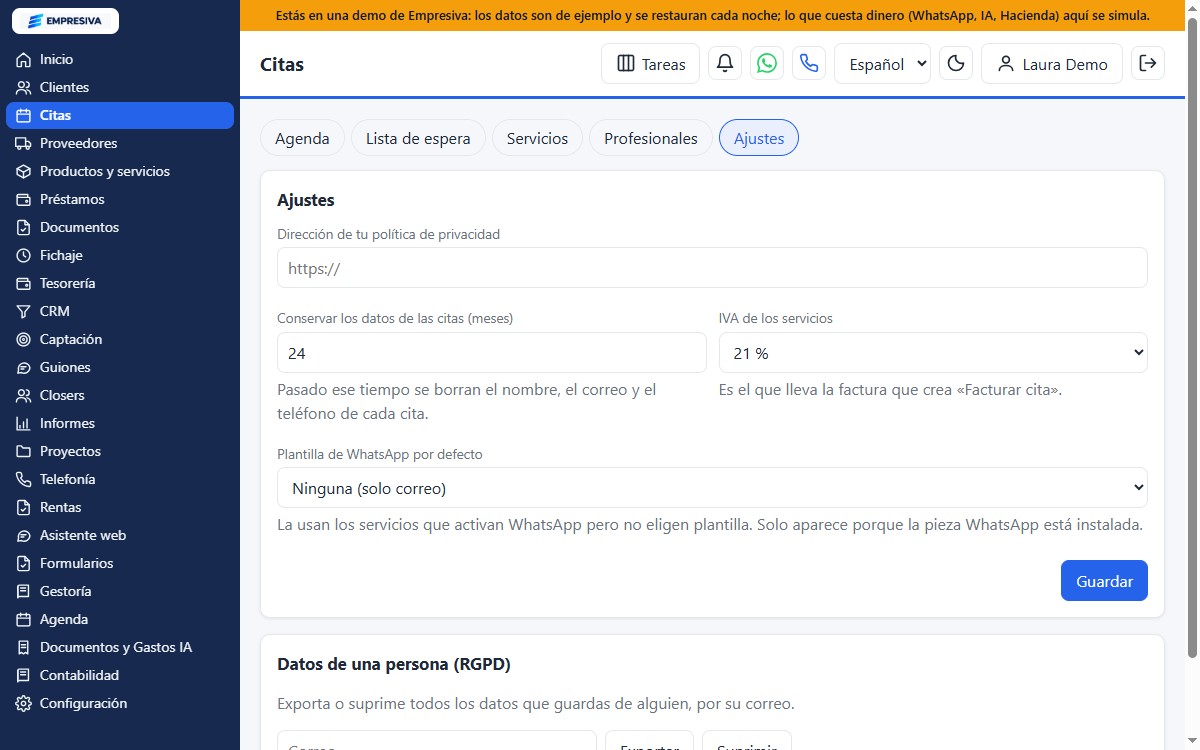Image resolution: width=1200 pixels, height=750 pixels.
Task: Open the Tareas button
Action: pos(650,64)
